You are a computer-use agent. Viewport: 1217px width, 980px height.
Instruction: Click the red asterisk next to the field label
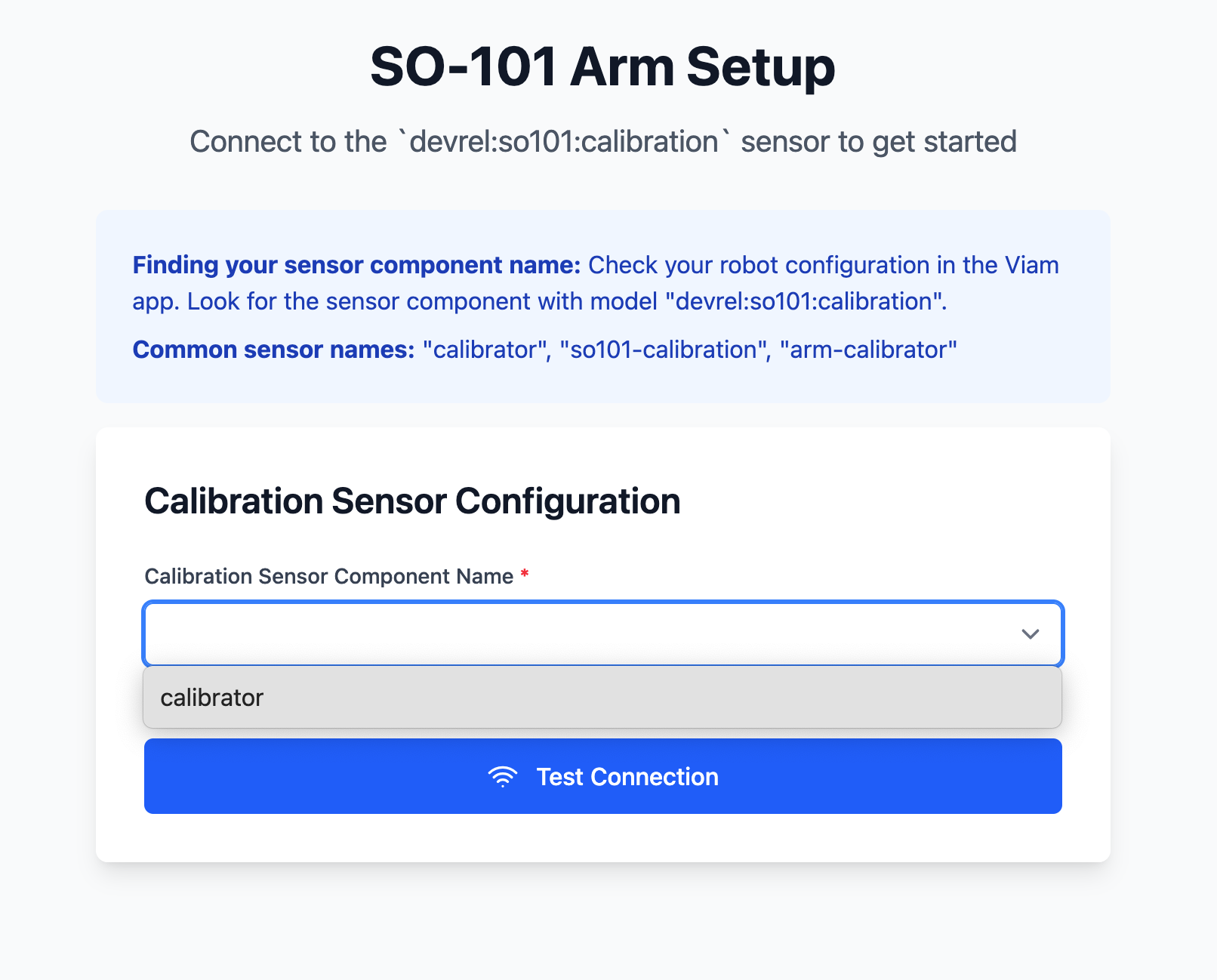coord(525,575)
